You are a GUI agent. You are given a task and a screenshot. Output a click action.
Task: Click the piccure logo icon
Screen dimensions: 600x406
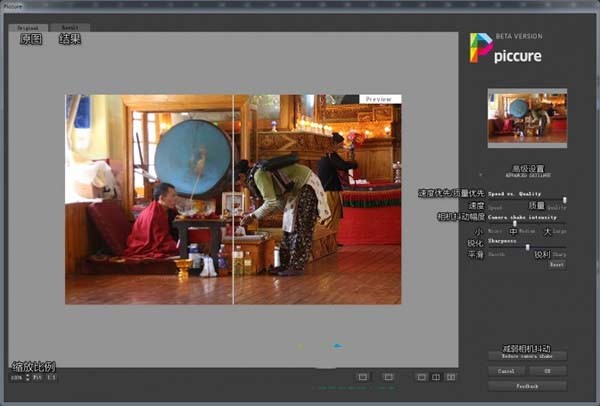tap(481, 48)
